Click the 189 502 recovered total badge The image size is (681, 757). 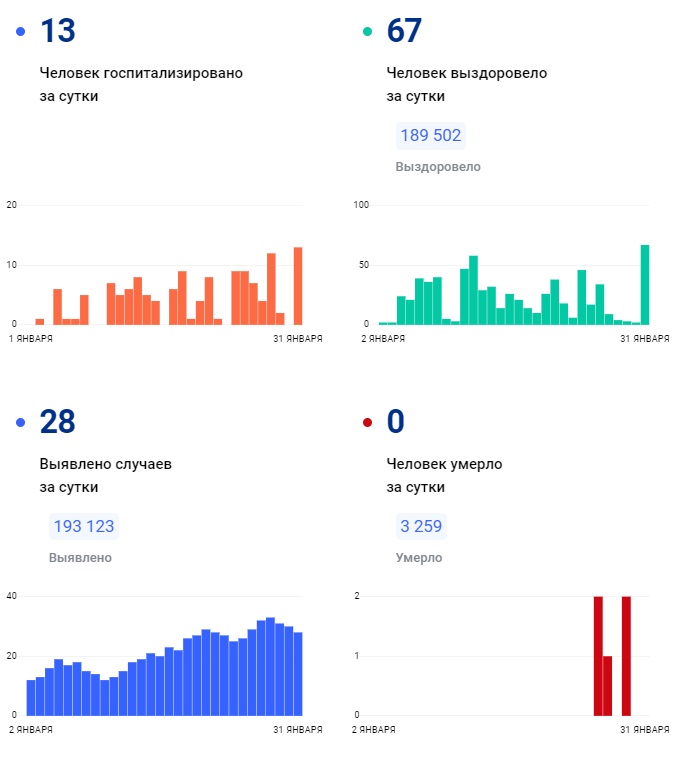click(x=431, y=136)
